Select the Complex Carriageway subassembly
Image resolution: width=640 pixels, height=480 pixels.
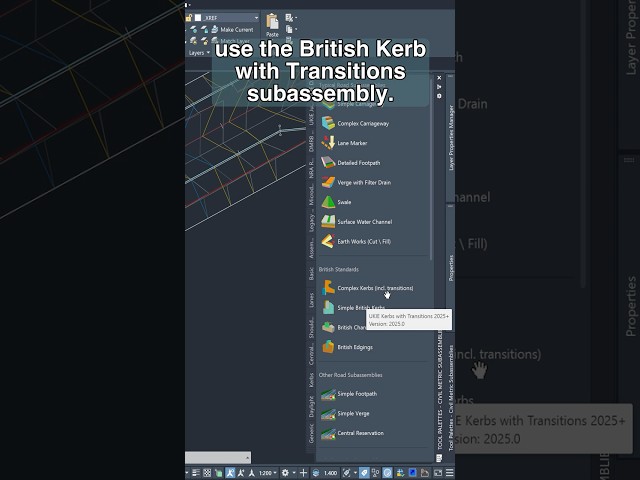pos(355,123)
